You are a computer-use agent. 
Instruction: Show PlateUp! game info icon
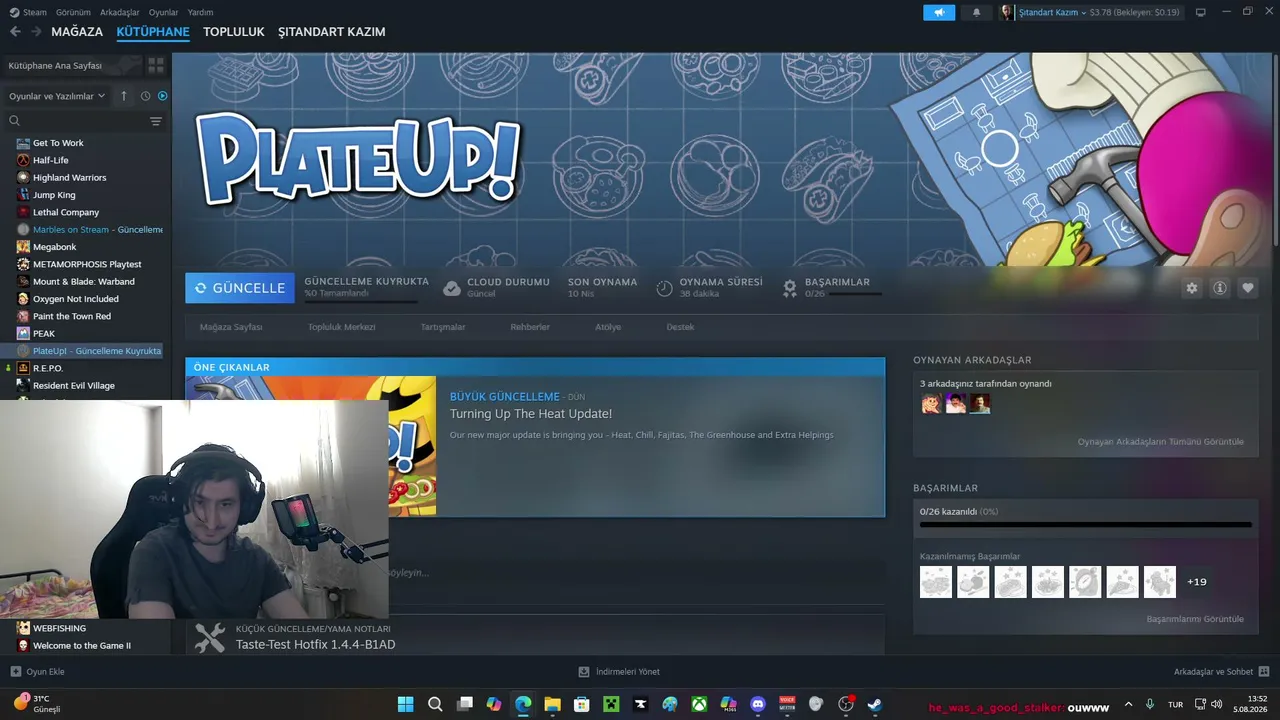[1220, 288]
